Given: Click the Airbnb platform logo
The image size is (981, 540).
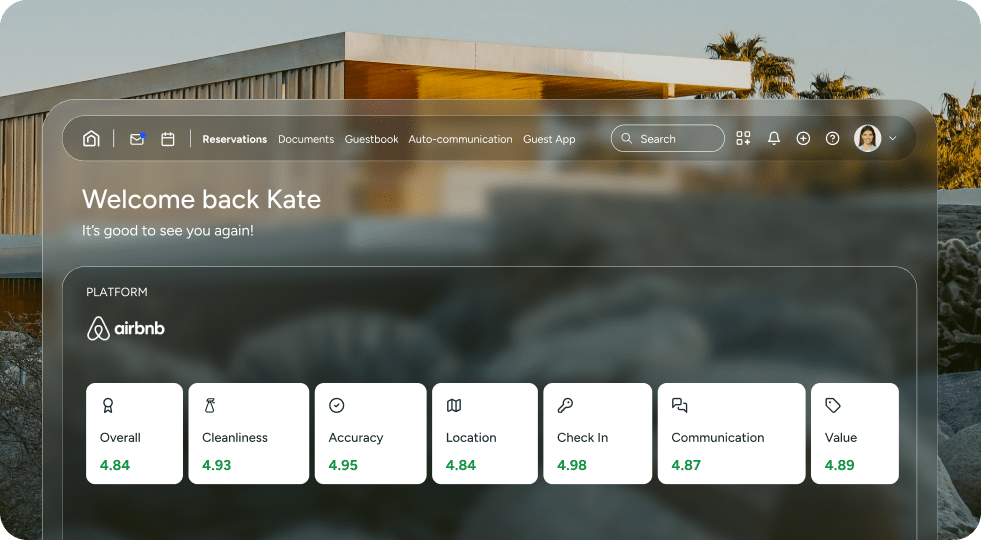Looking at the screenshot, I should coord(126,328).
